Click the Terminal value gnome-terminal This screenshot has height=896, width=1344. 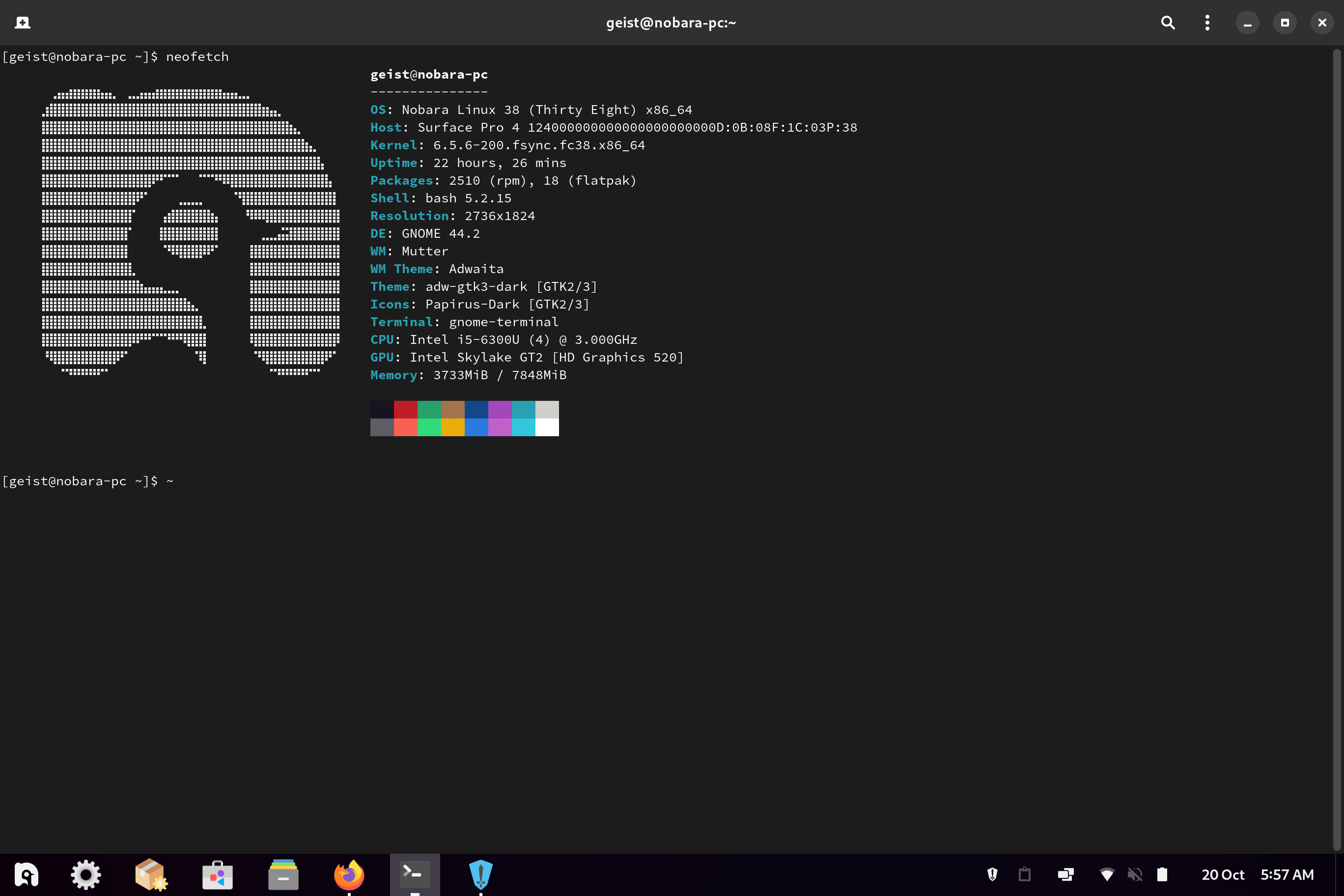click(504, 322)
